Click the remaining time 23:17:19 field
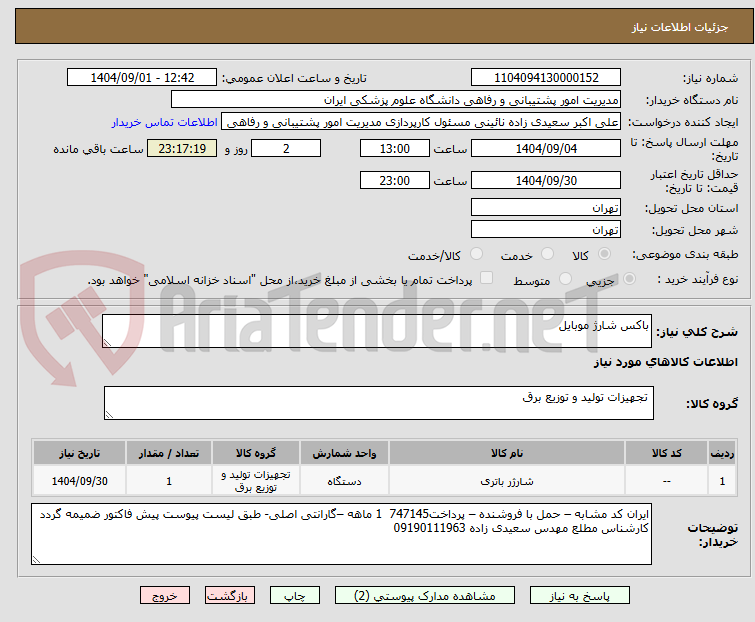 [x=182, y=148]
